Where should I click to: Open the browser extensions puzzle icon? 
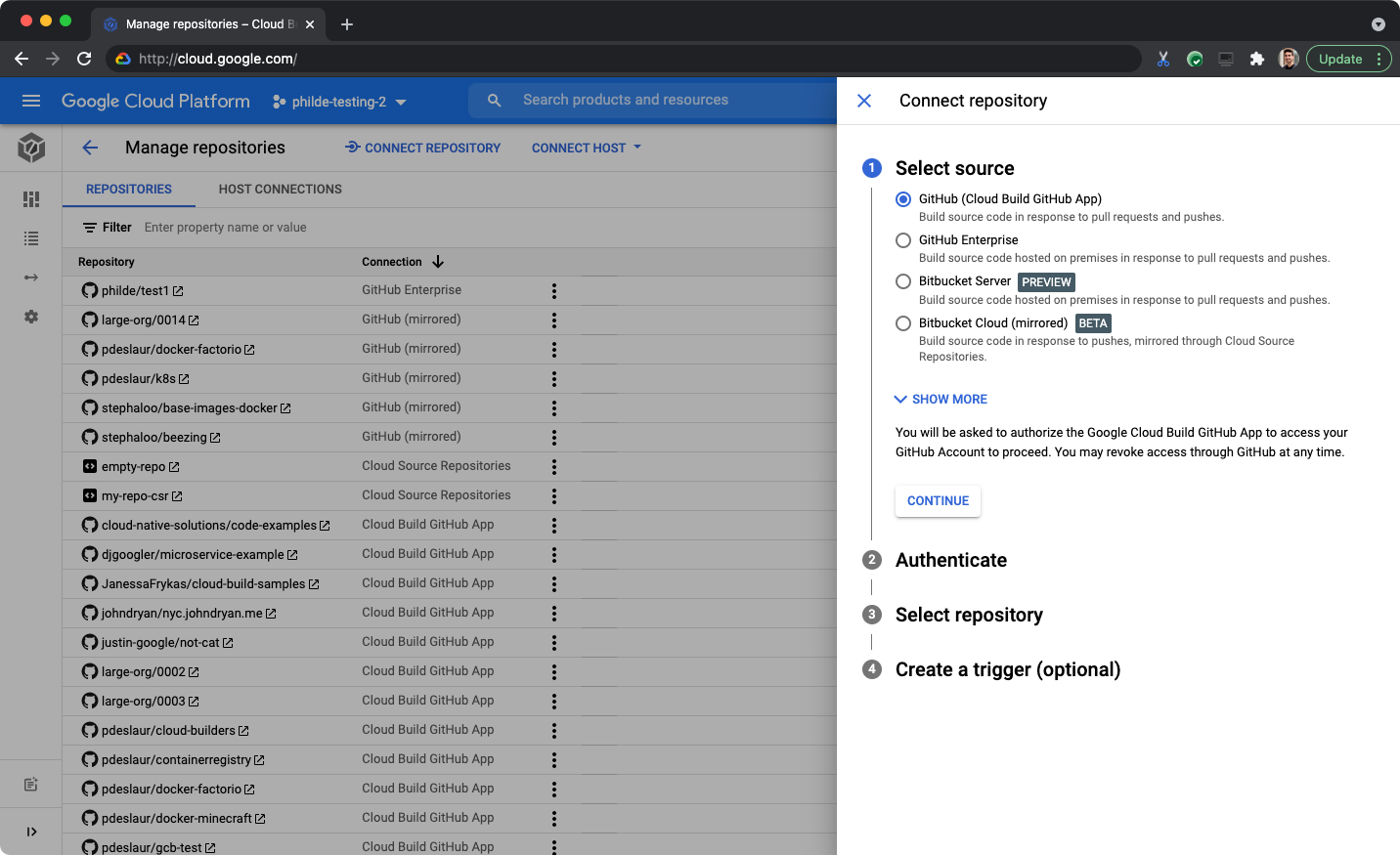coord(1257,59)
